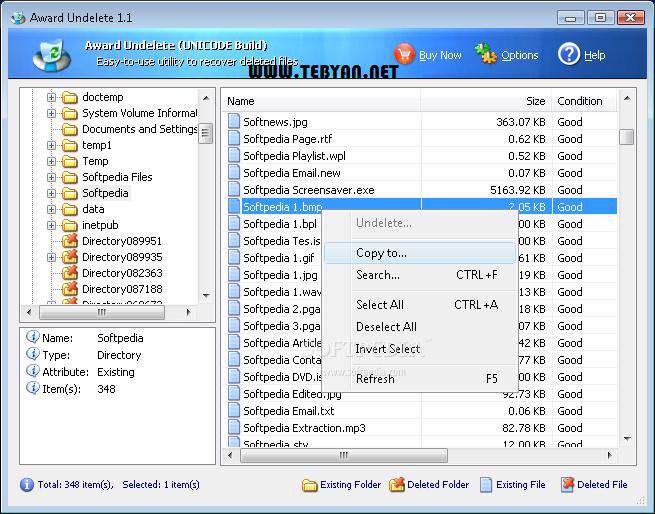Viewport: 655px width, 514px height.
Task: Click the file icon of Softnews.jpg
Action: tap(234, 121)
